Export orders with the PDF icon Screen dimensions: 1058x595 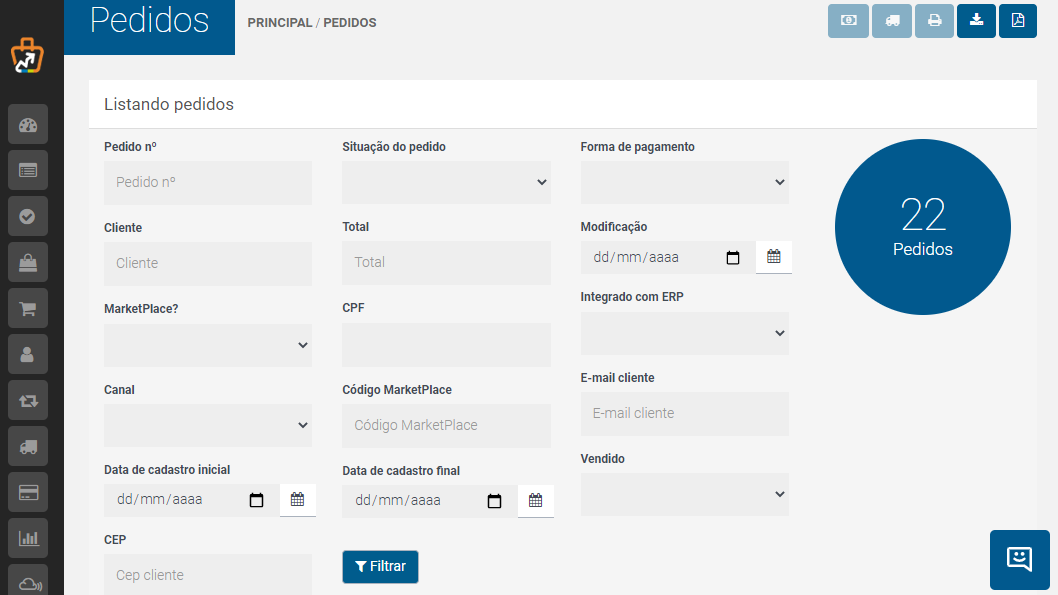pos(1018,20)
